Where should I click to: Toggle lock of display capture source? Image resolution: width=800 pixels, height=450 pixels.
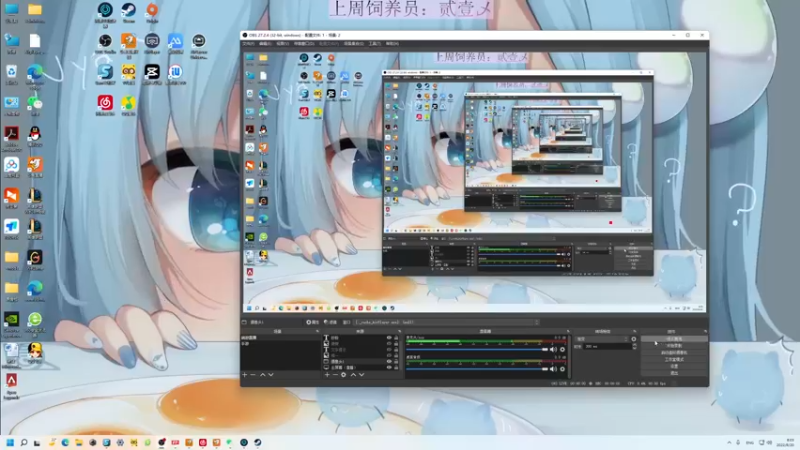(x=396, y=367)
